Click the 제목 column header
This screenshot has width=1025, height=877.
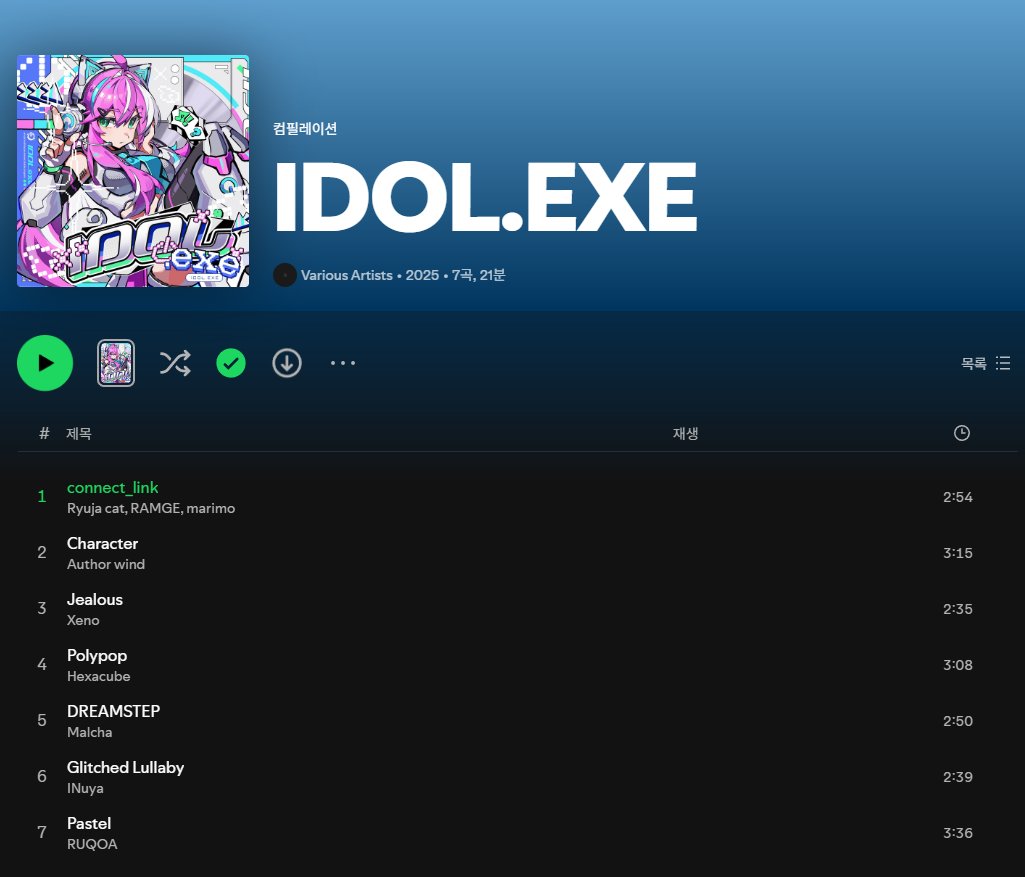pyautogui.click(x=78, y=433)
